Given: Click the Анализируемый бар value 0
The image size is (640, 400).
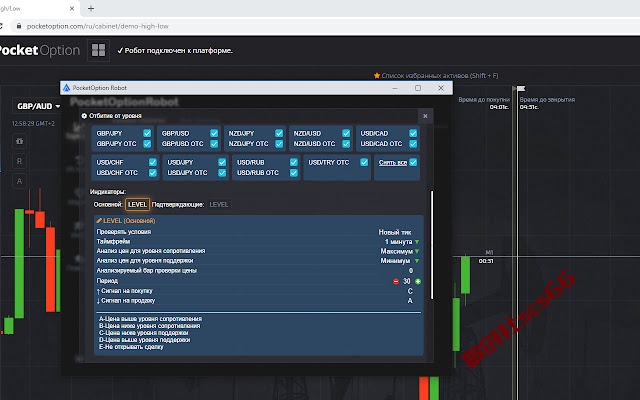Looking at the screenshot, I should pos(411,271).
